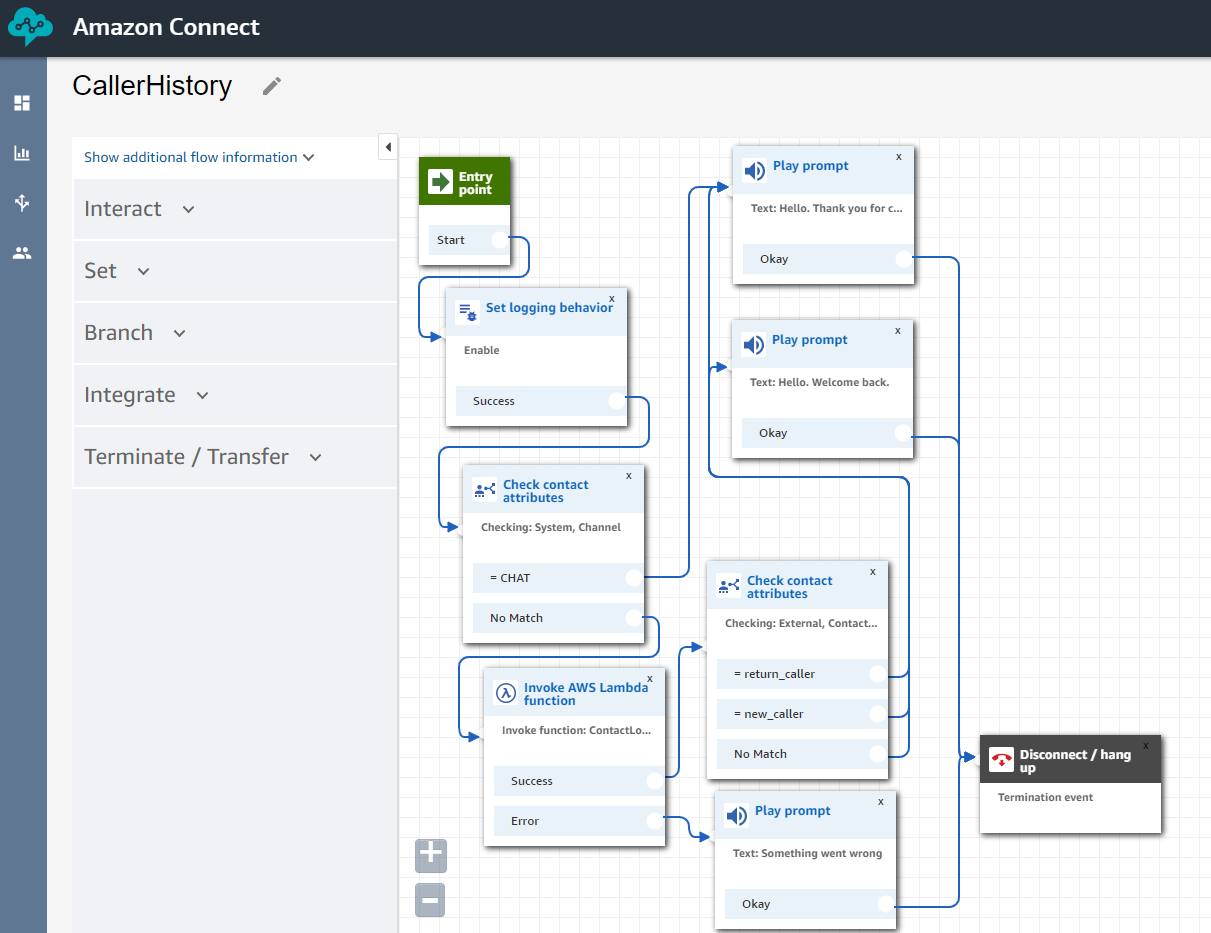Click the Set logging behavior icon
Viewport: 1211px width, 933px height.
pos(467,311)
